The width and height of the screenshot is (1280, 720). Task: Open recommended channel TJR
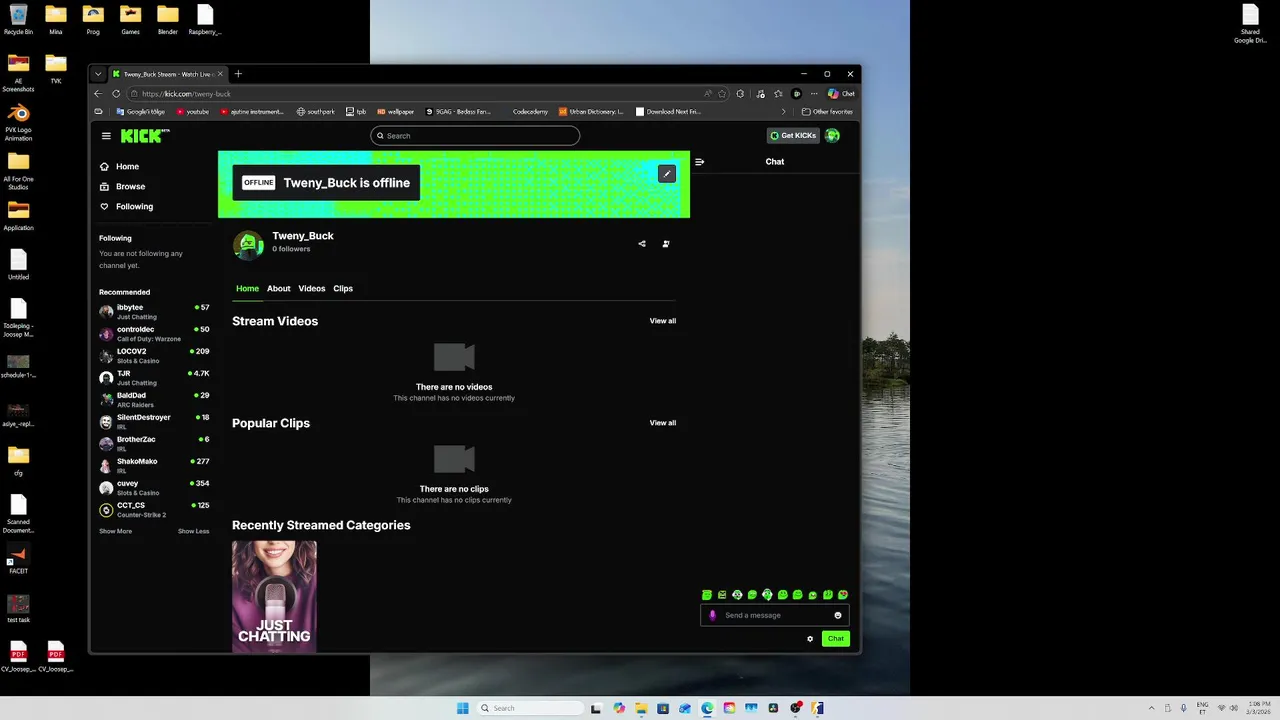coord(154,378)
